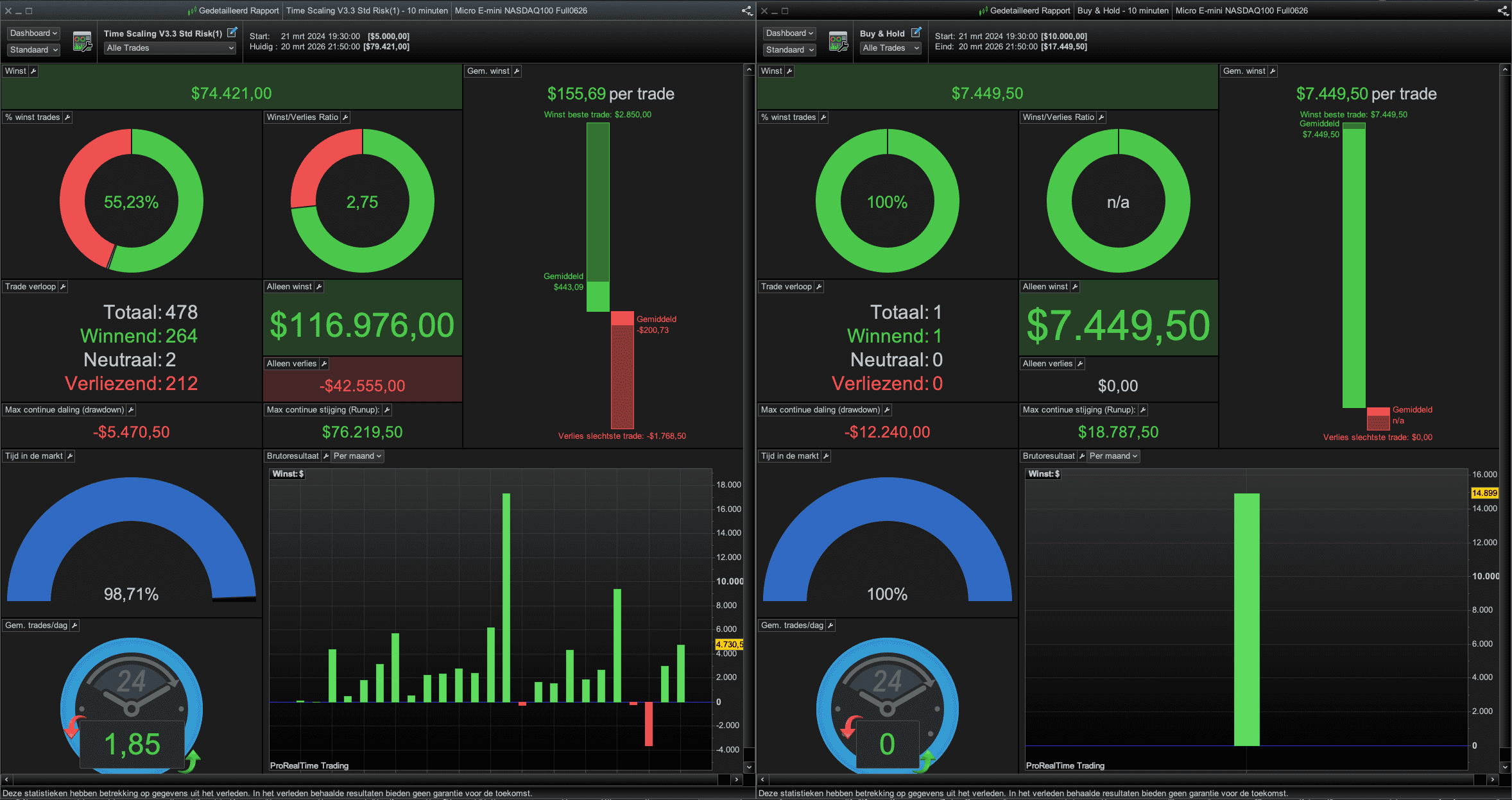Click share icon in Buy & Hold window
The height and width of the screenshot is (800, 1512).
click(x=1503, y=10)
